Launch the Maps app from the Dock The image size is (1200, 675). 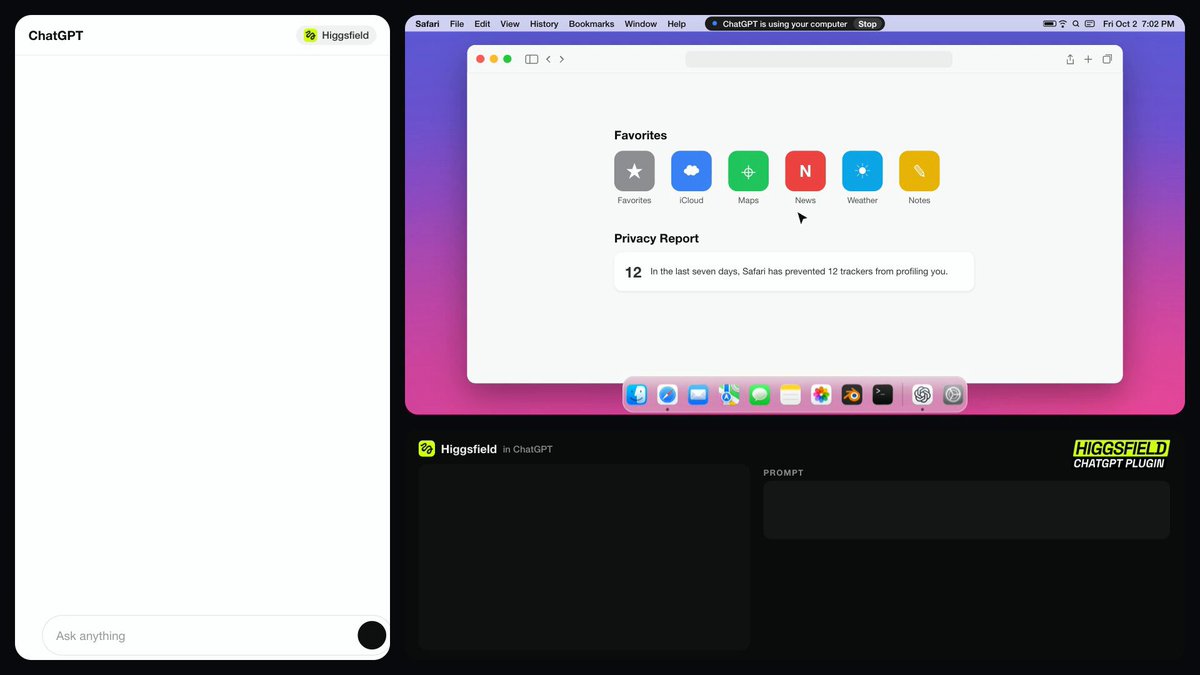(729, 395)
